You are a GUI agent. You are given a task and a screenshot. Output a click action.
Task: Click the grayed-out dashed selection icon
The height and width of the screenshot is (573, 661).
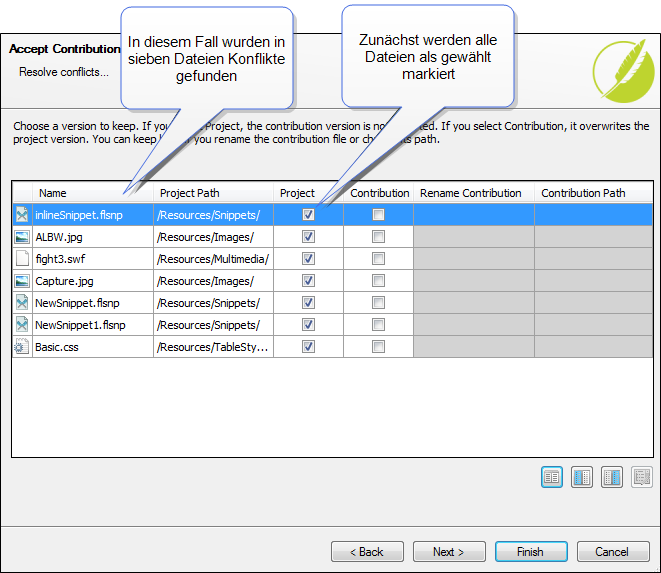[642, 477]
